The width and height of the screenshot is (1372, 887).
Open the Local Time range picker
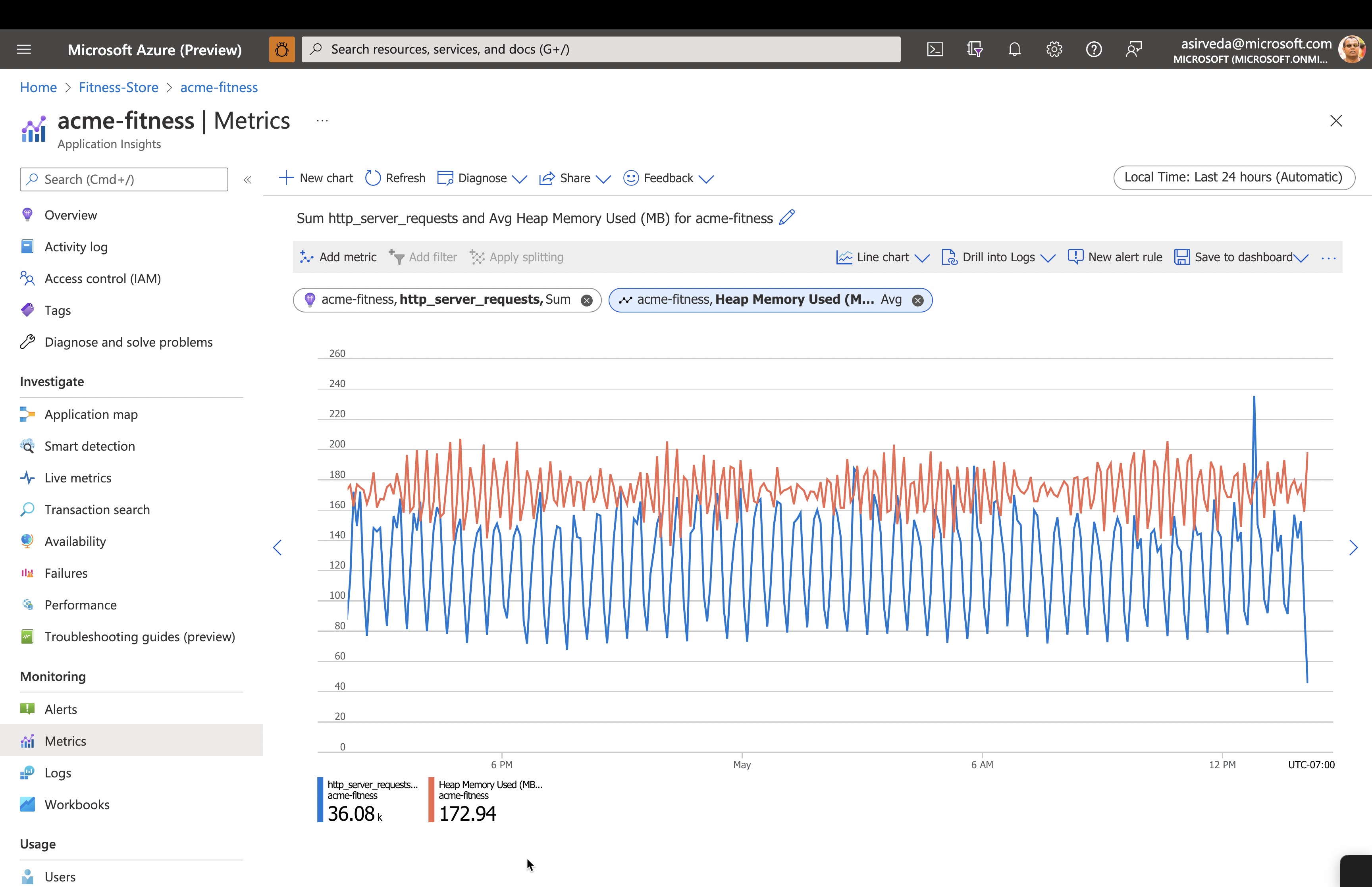(x=1233, y=177)
